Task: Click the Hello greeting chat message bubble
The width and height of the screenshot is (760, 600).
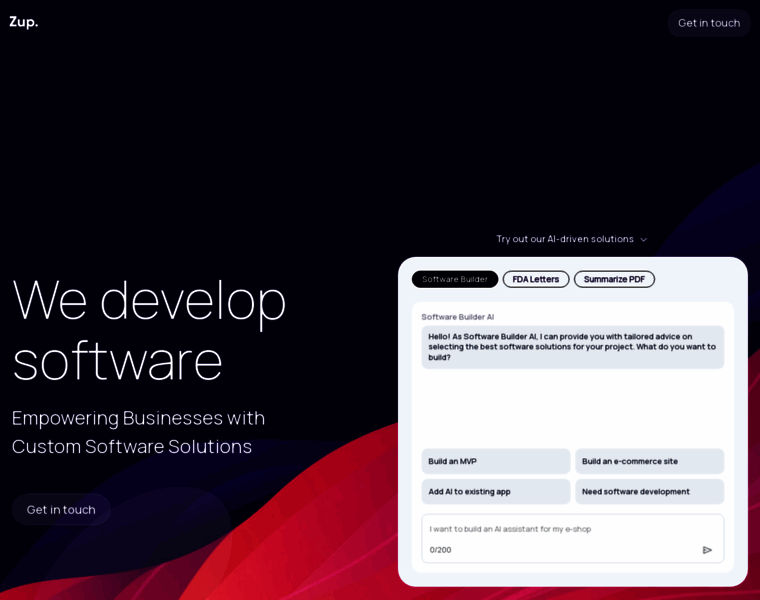Action: [x=572, y=347]
